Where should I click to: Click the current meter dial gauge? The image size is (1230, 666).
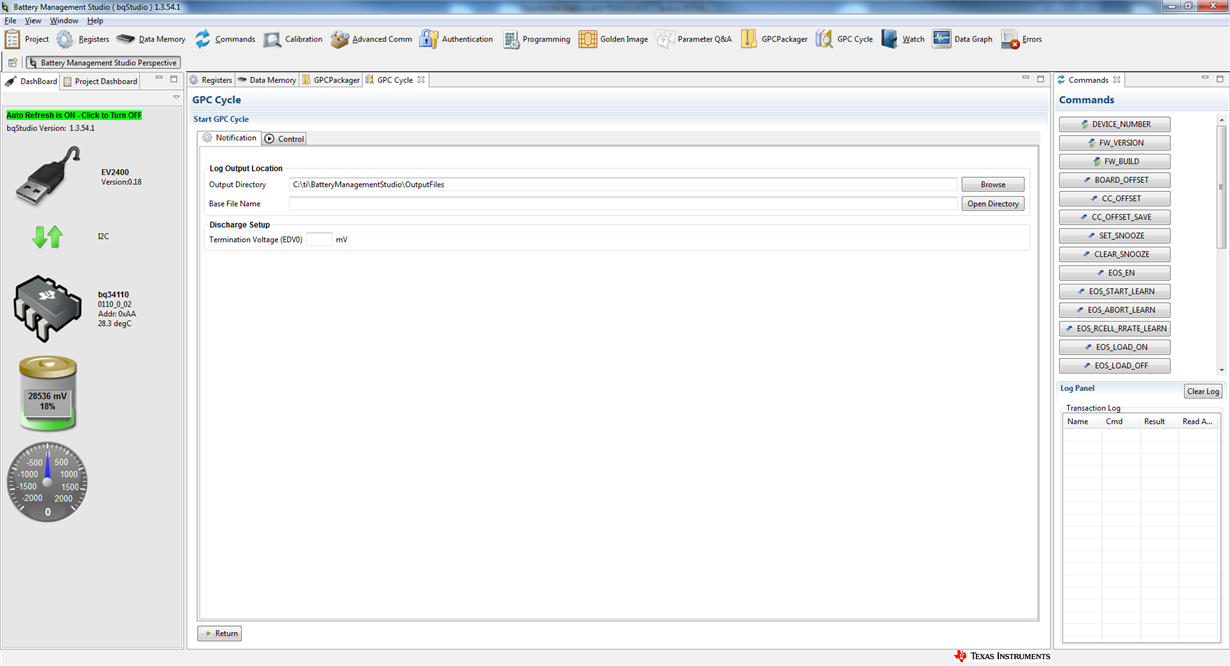[x=47, y=482]
